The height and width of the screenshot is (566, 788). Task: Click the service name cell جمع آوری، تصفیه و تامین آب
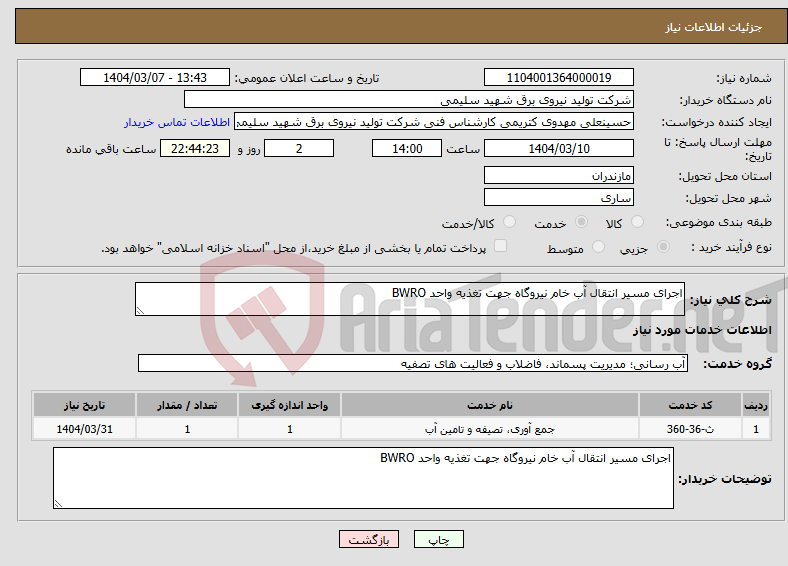[x=489, y=429]
